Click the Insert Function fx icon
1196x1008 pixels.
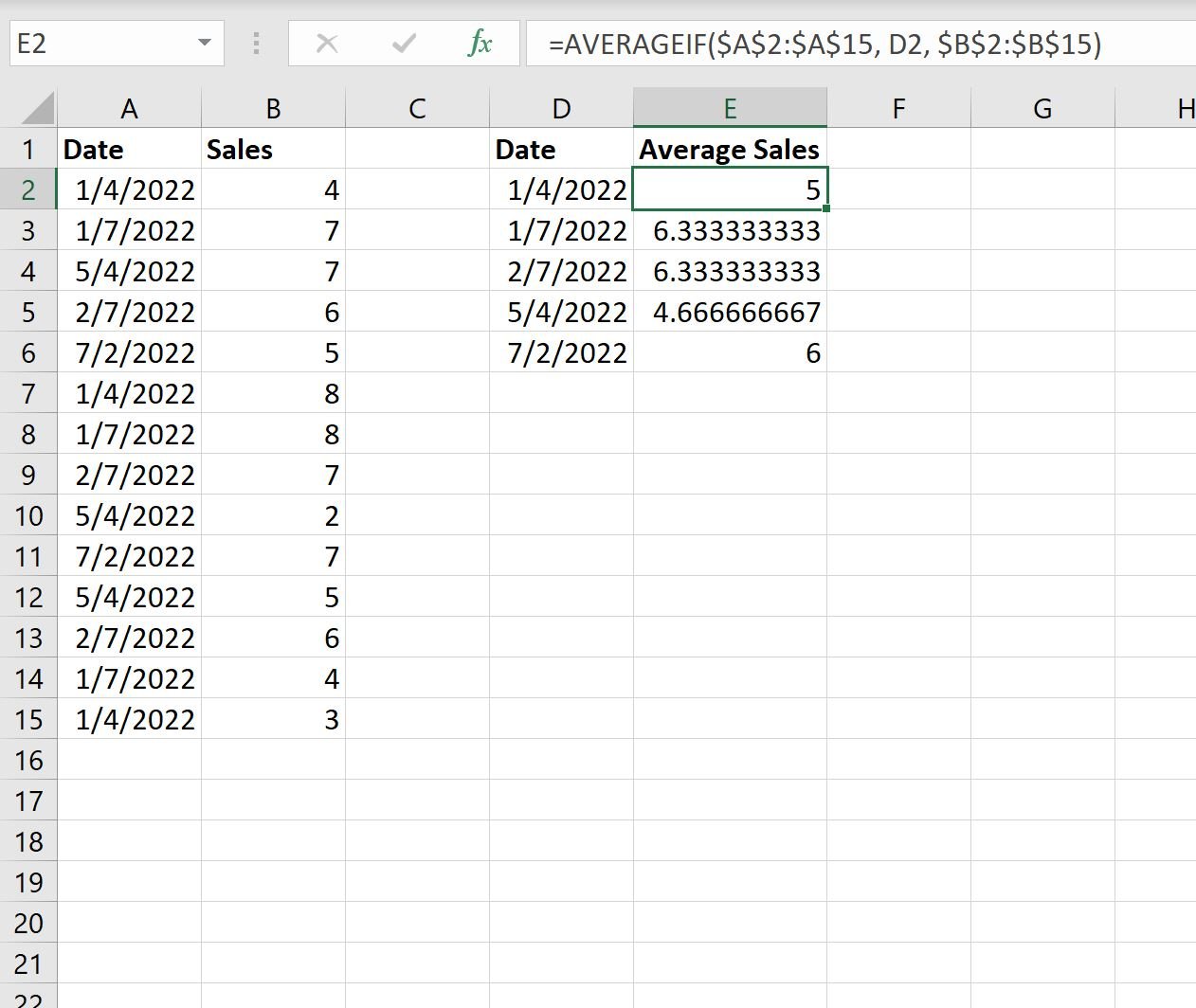(480, 44)
